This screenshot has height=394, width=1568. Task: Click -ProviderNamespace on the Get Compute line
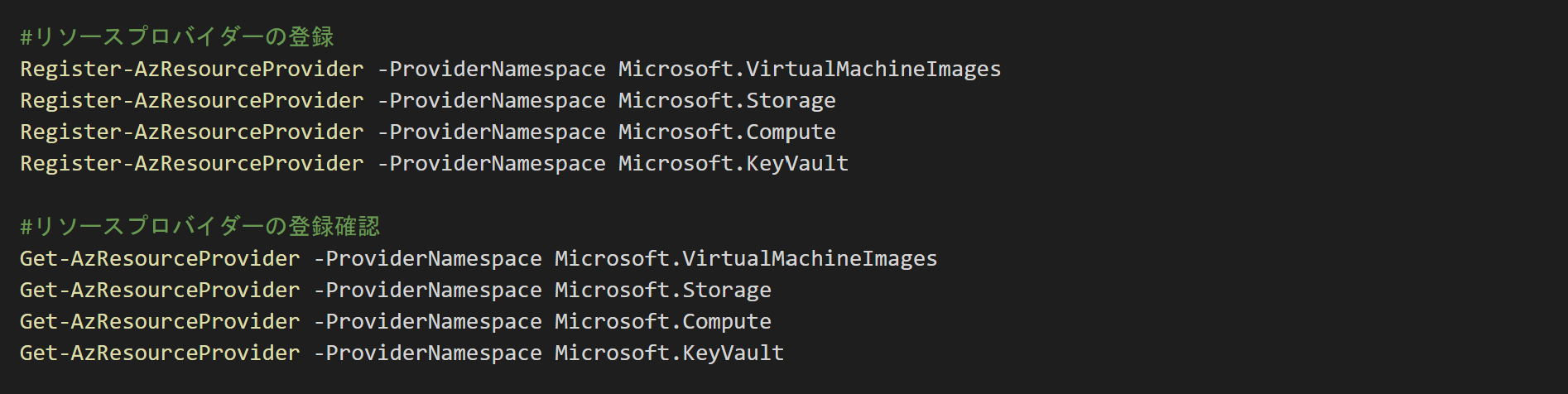pyautogui.click(x=428, y=322)
